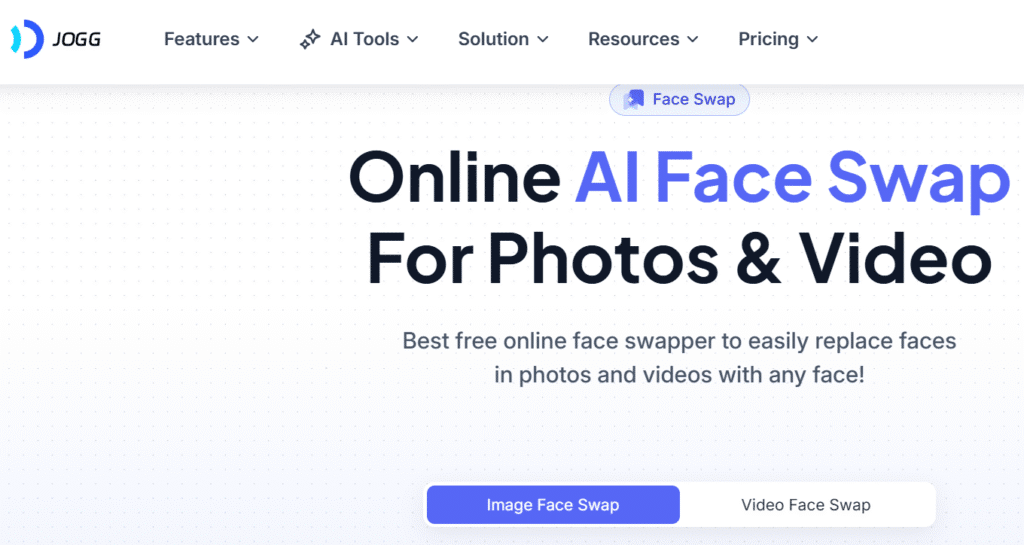Click the sparkle icon beside AI Tools
Viewport: 1024px width, 545px height.
pyautogui.click(x=310, y=39)
